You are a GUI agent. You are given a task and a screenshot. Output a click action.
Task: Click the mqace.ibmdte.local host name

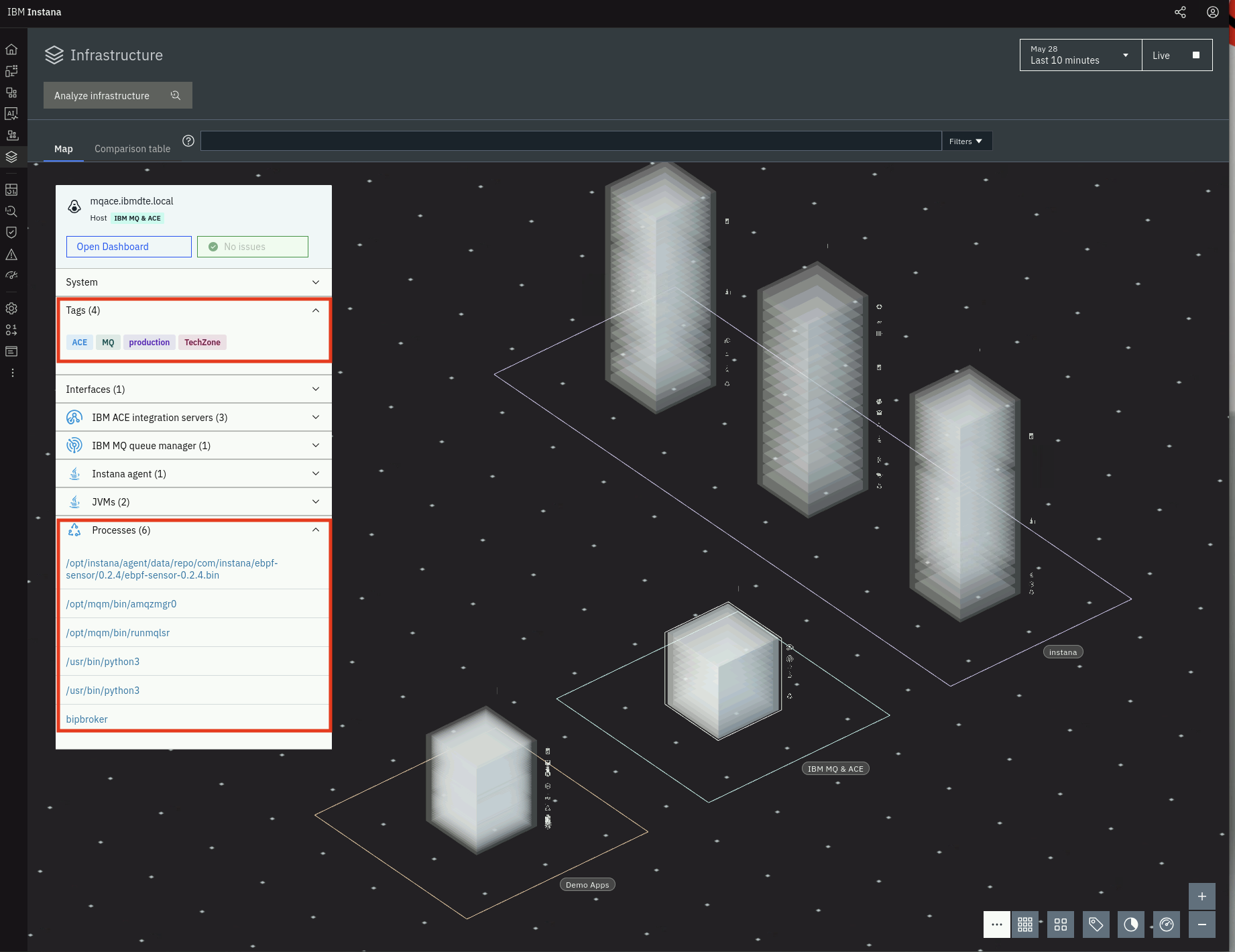click(x=131, y=201)
